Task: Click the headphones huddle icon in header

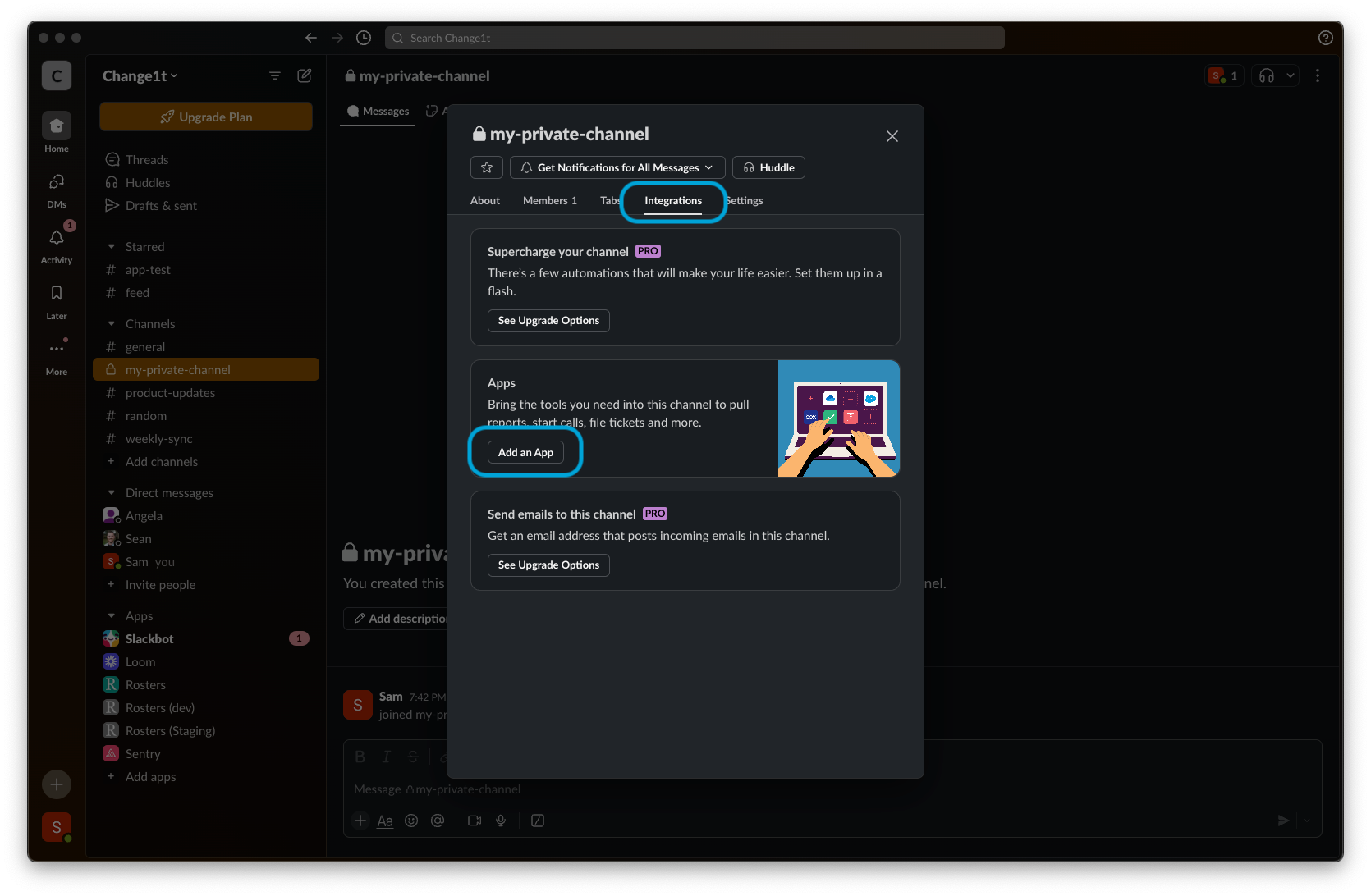Action: pyautogui.click(x=1267, y=75)
